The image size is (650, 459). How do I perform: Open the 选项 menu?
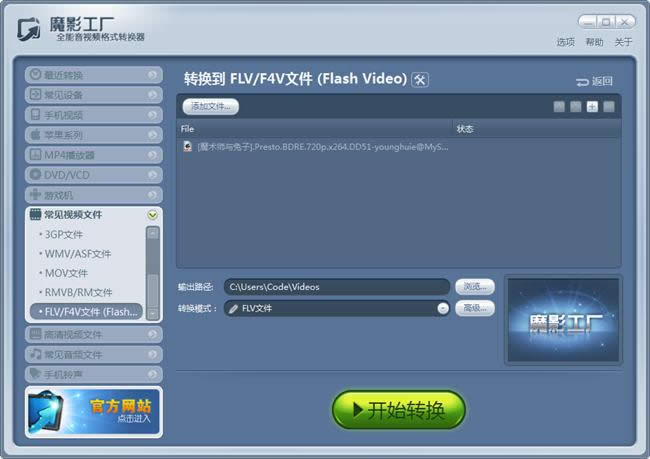click(x=565, y=42)
